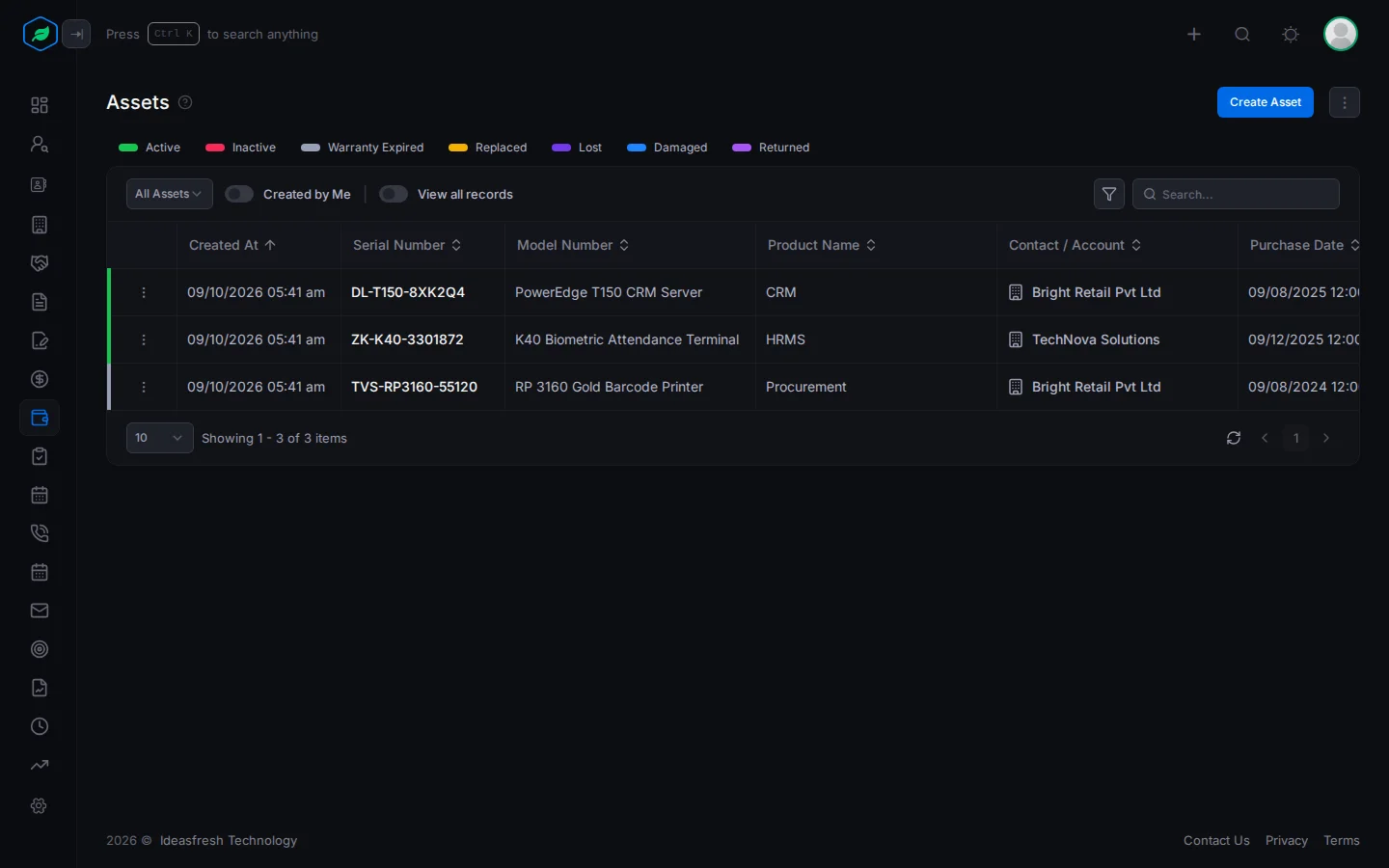
Task: Click the assets Search input field
Action: (1236, 194)
